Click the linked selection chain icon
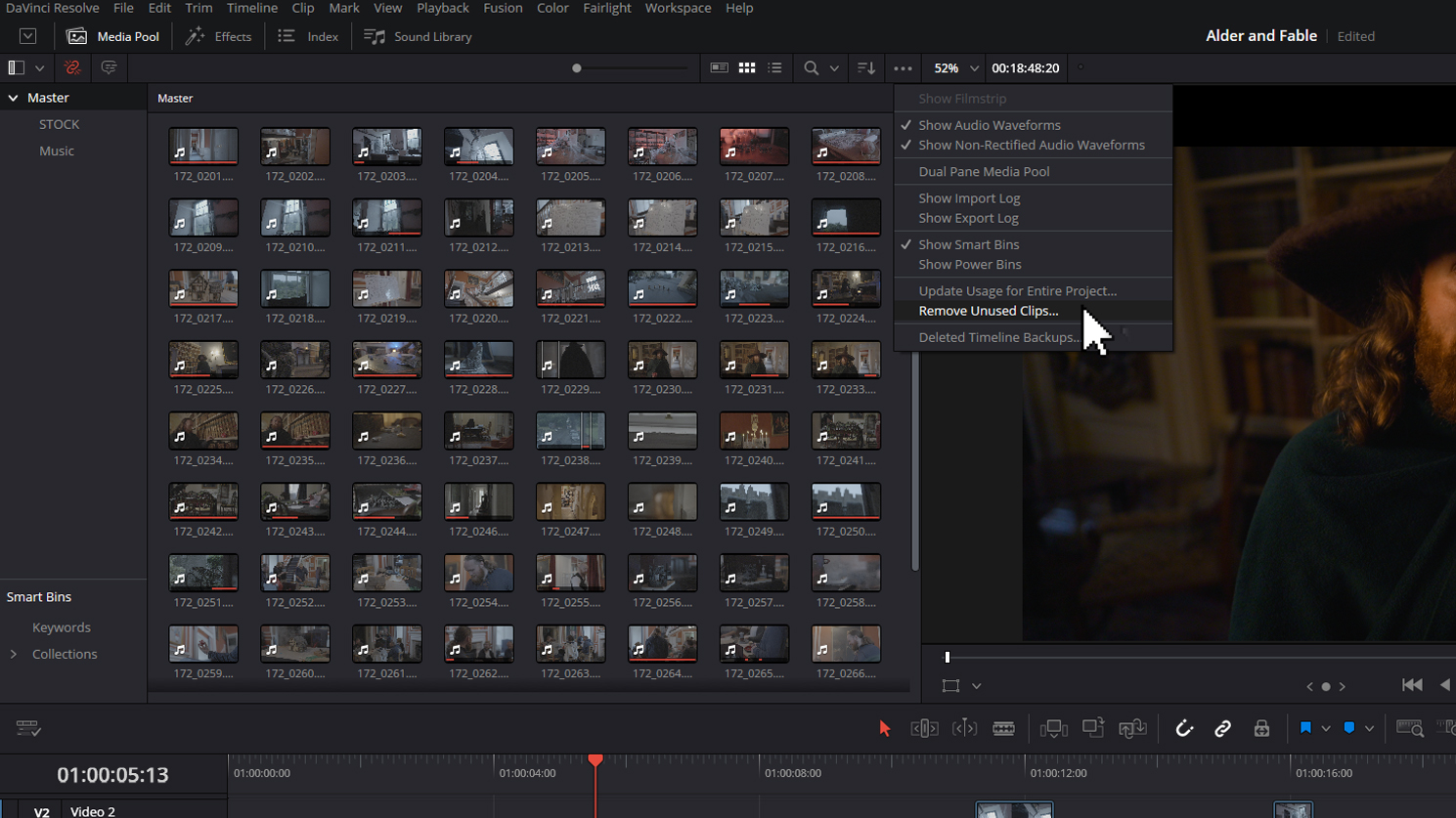Screen dimensions: 1456x818 pyautogui.click(x=1223, y=728)
